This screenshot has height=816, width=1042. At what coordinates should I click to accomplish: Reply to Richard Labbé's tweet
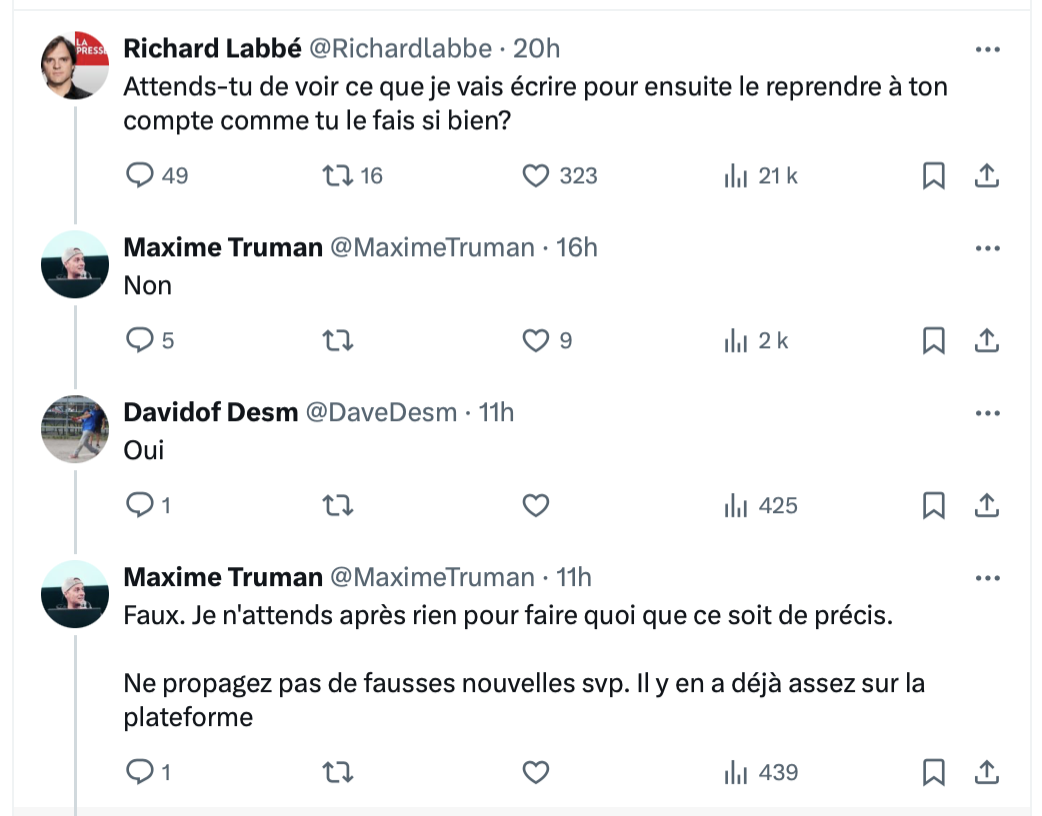click(157, 176)
